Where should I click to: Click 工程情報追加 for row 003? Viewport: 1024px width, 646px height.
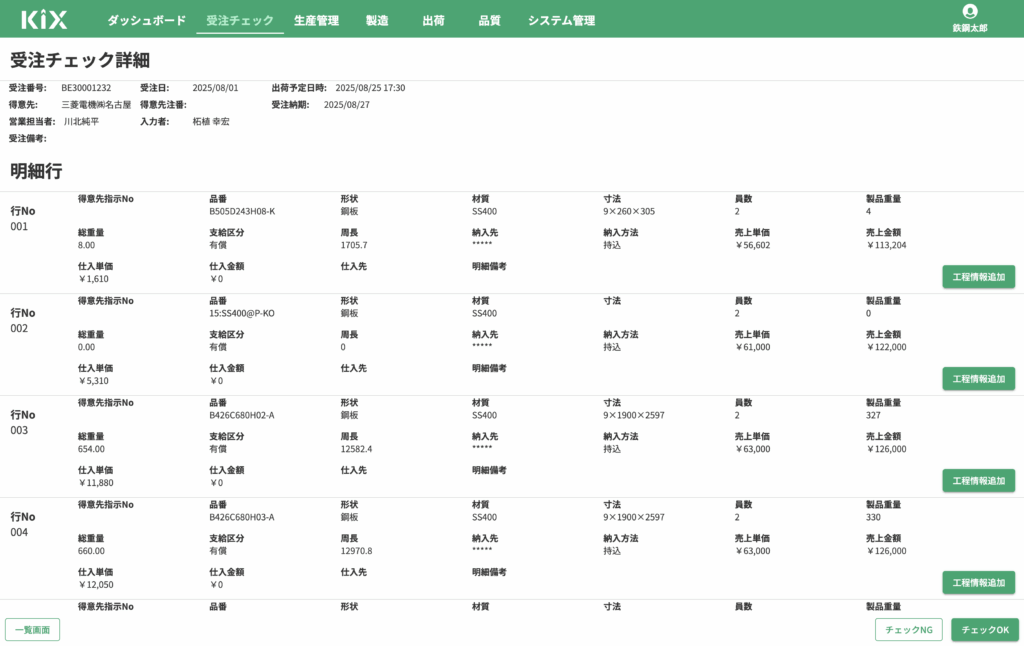click(x=978, y=481)
